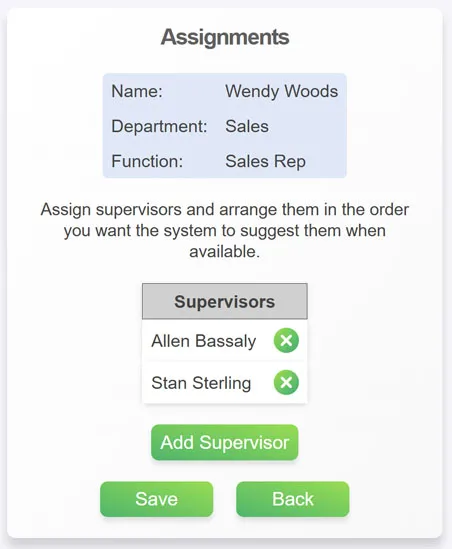Remove Allen Bassaly using the X icon
This screenshot has height=549, width=452.
coord(286,340)
